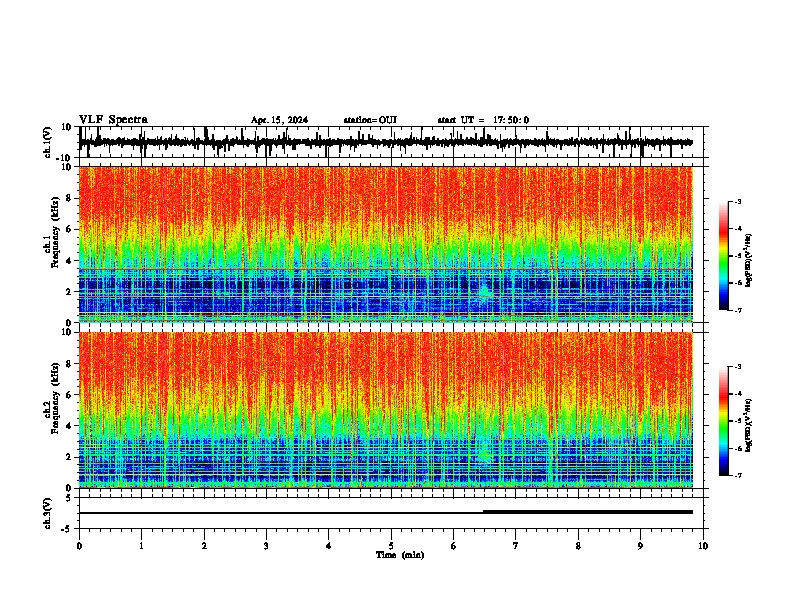
Task: Click the "Time (min)" axis label
Action: (400, 555)
